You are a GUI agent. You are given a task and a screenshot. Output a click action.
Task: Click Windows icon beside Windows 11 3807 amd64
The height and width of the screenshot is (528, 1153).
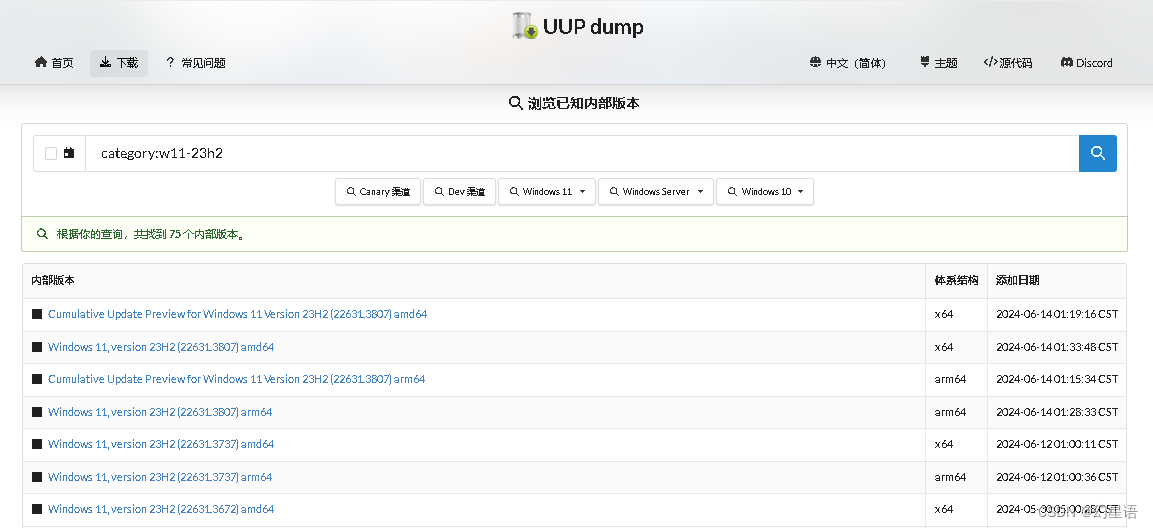[x=37, y=347]
